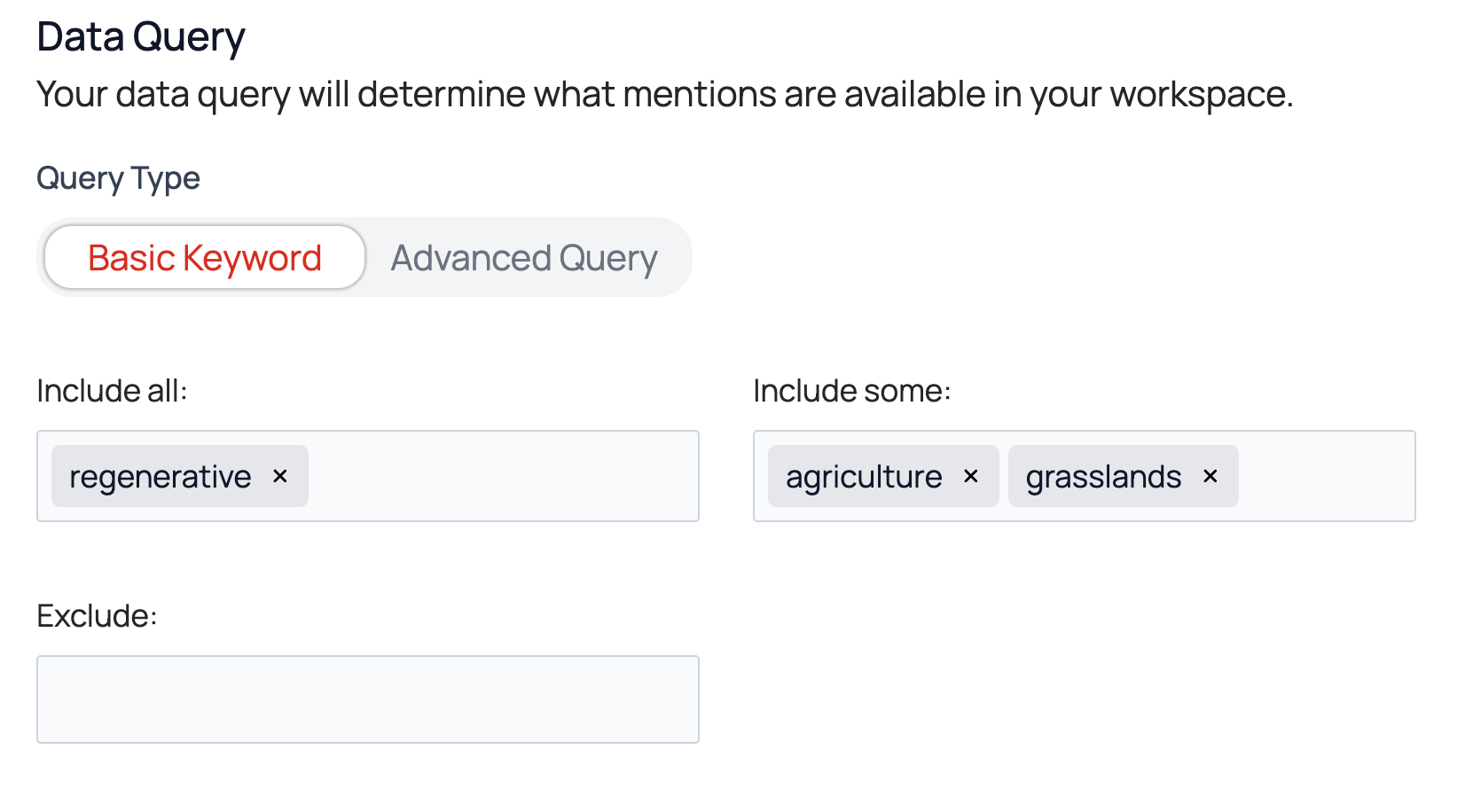
Task: Remove the grasslands tag using its x
Action: coord(1210,476)
